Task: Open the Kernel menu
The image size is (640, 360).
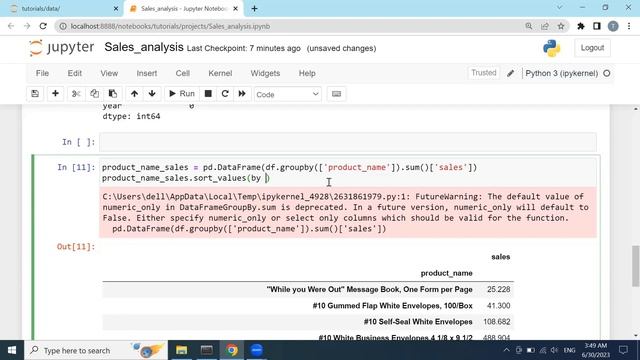Action: 220,73
